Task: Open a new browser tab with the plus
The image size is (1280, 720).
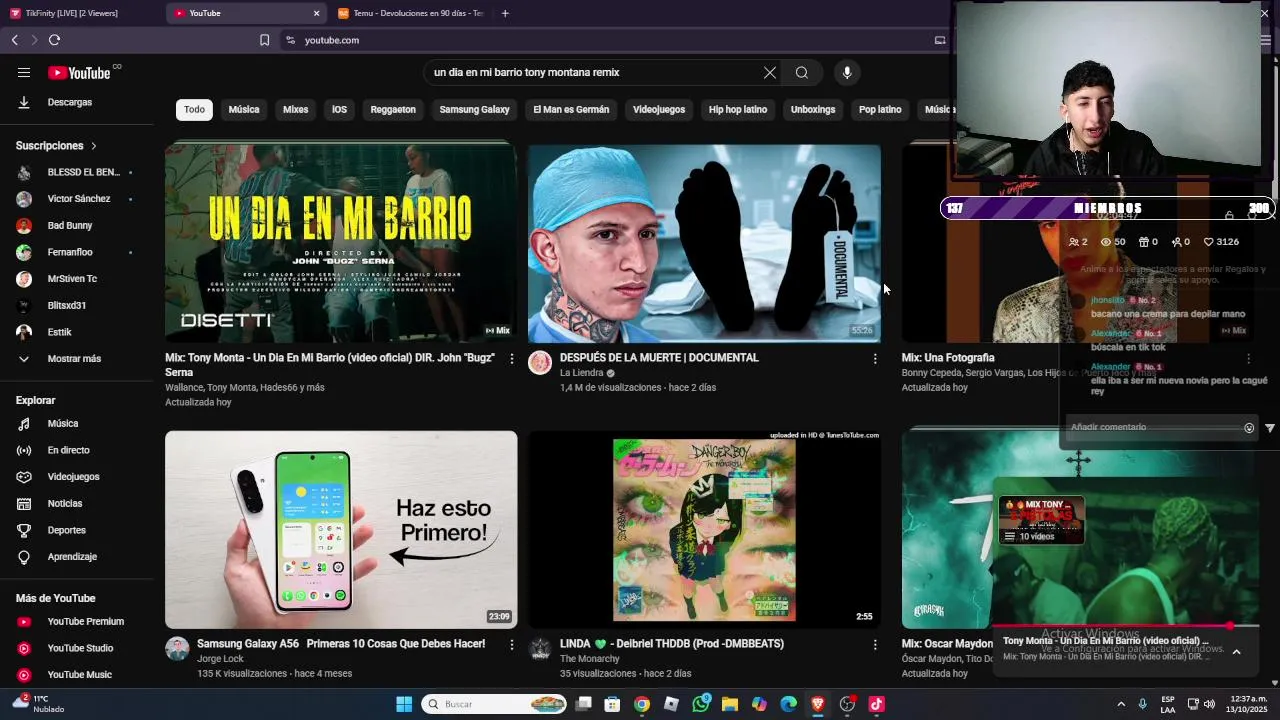Action: (x=505, y=13)
